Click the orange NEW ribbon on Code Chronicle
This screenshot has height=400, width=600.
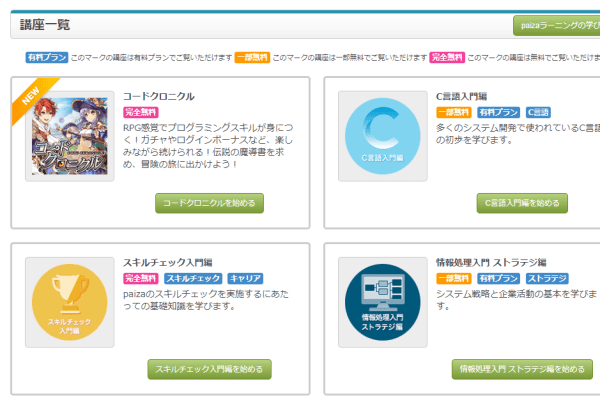point(29,96)
